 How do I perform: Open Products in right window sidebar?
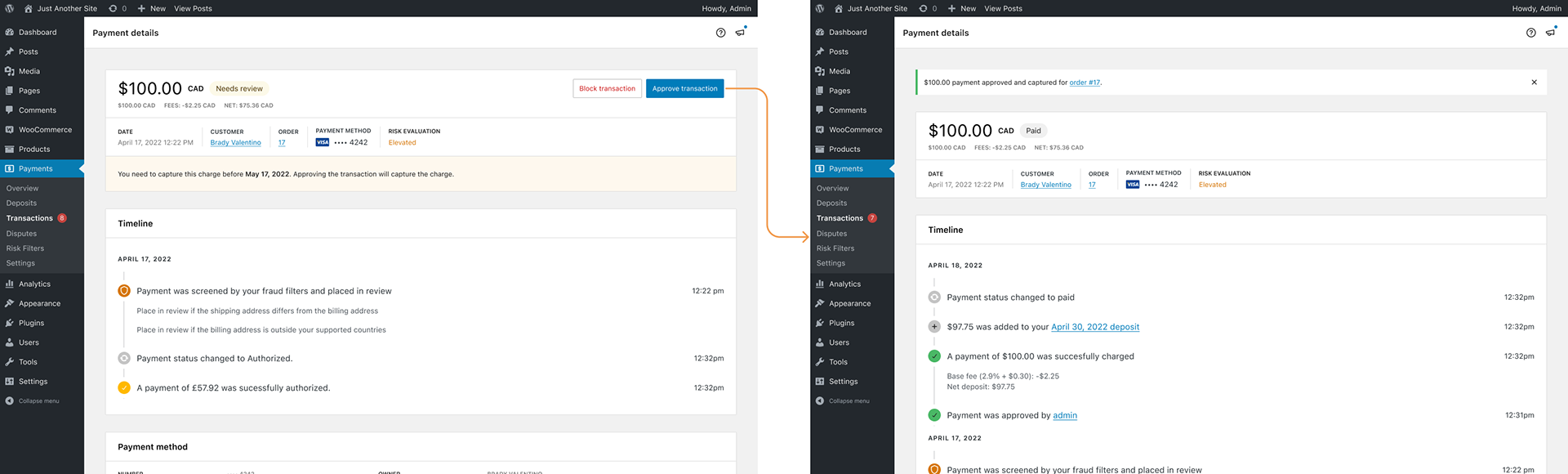[852, 150]
